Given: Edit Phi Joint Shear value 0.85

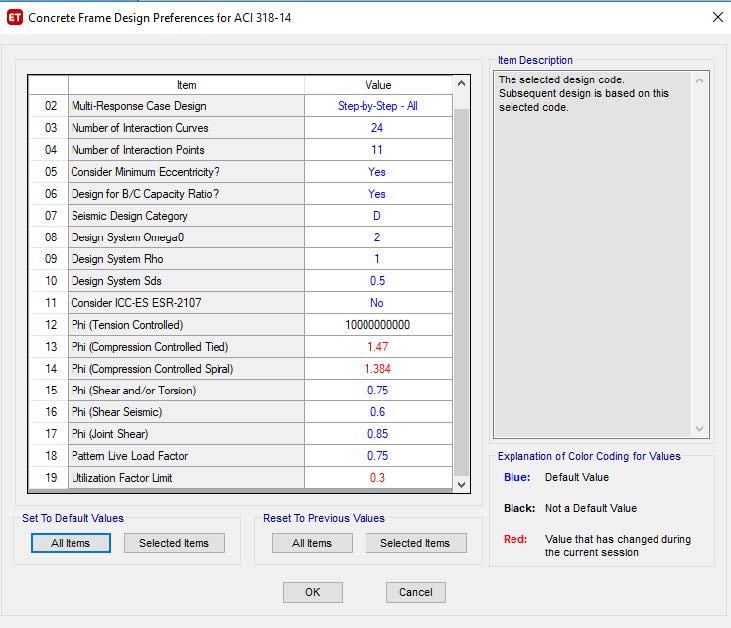Looking at the screenshot, I should [378, 434].
